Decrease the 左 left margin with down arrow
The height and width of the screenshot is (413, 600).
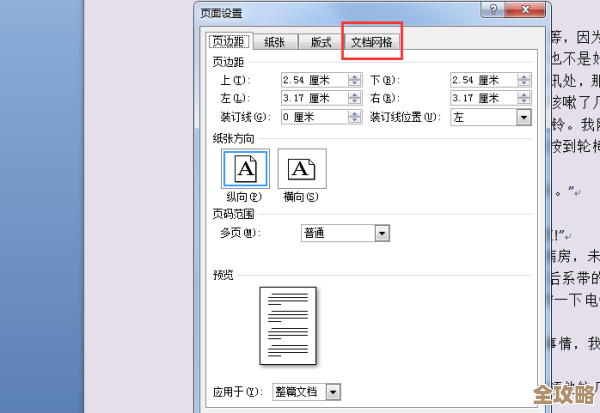(355, 101)
